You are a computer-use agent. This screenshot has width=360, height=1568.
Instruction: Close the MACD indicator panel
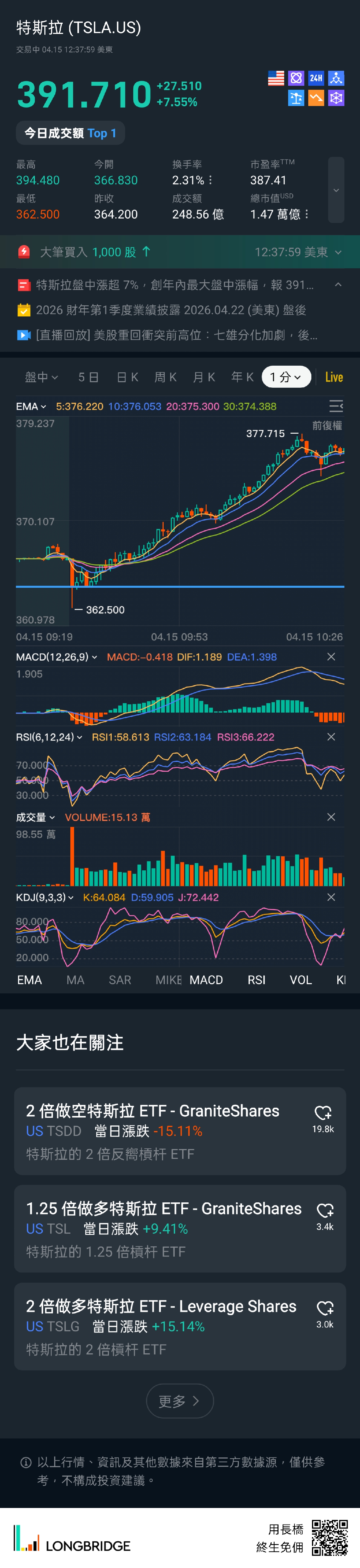331,657
